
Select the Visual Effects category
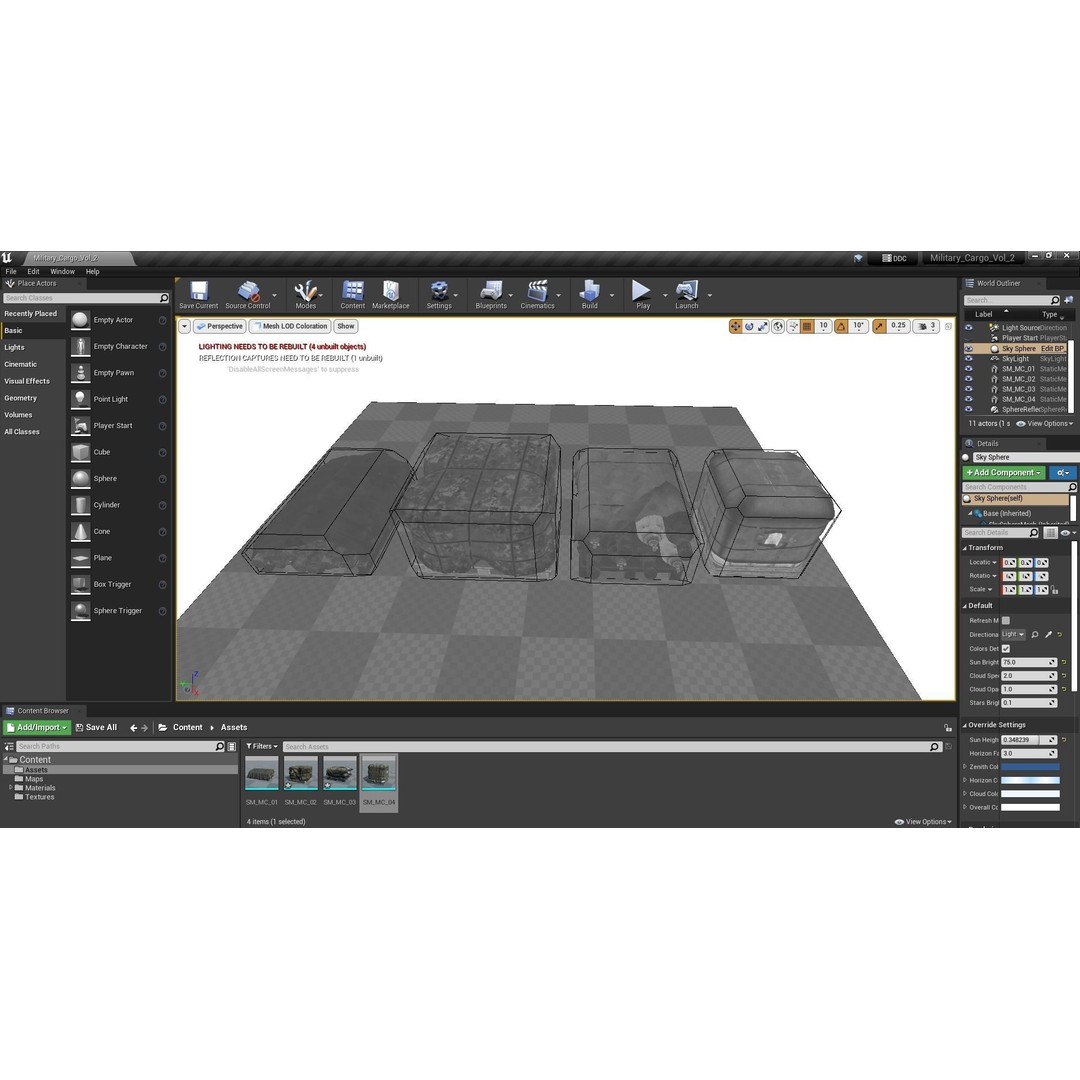(x=27, y=381)
